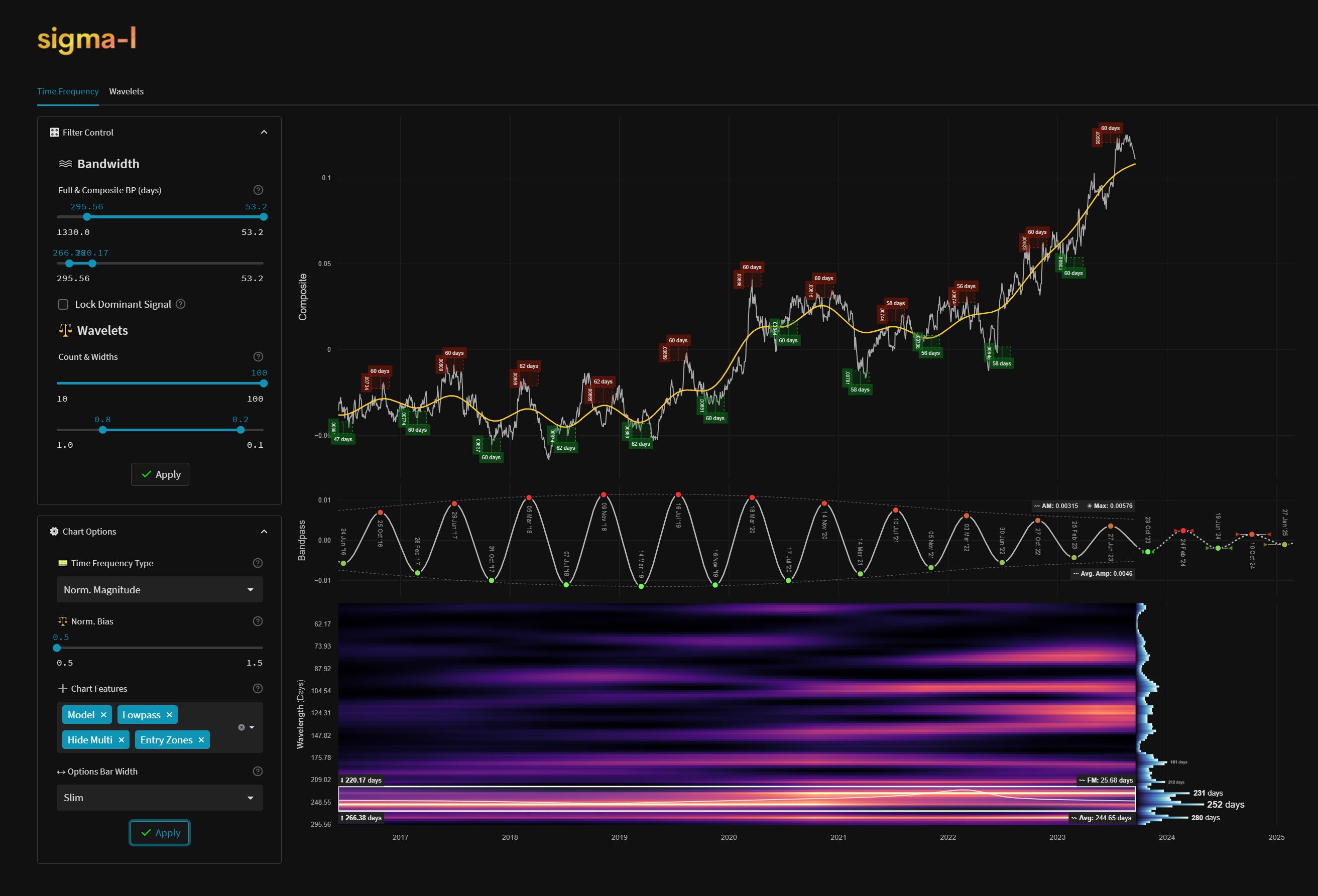
Task: Click the Norm. Bias slider handle
Action: 57,648
